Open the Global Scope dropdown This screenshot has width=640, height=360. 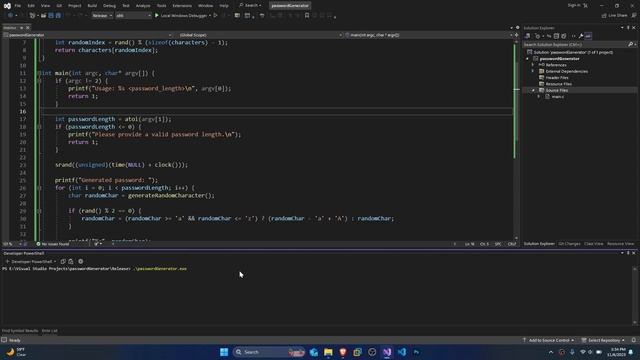(260, 35)
